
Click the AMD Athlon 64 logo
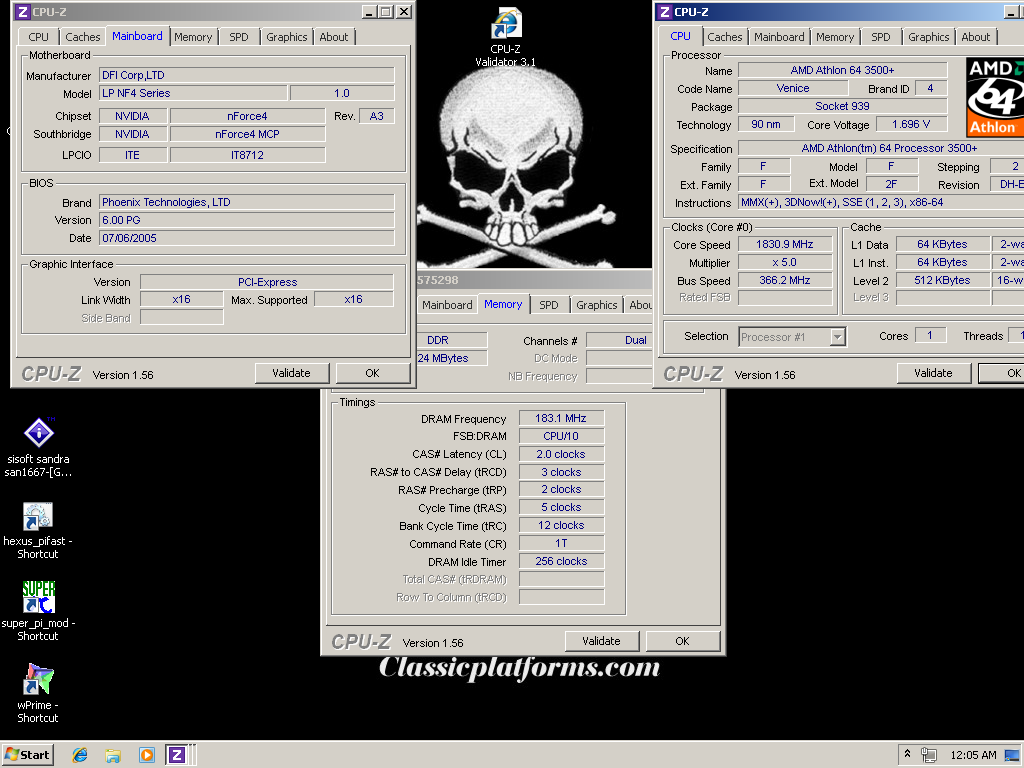pyautogui.click(x=995, y=97)
